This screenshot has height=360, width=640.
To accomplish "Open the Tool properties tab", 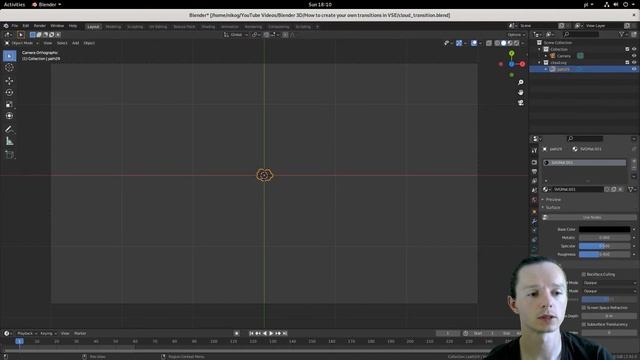I will tap(534, 151).
